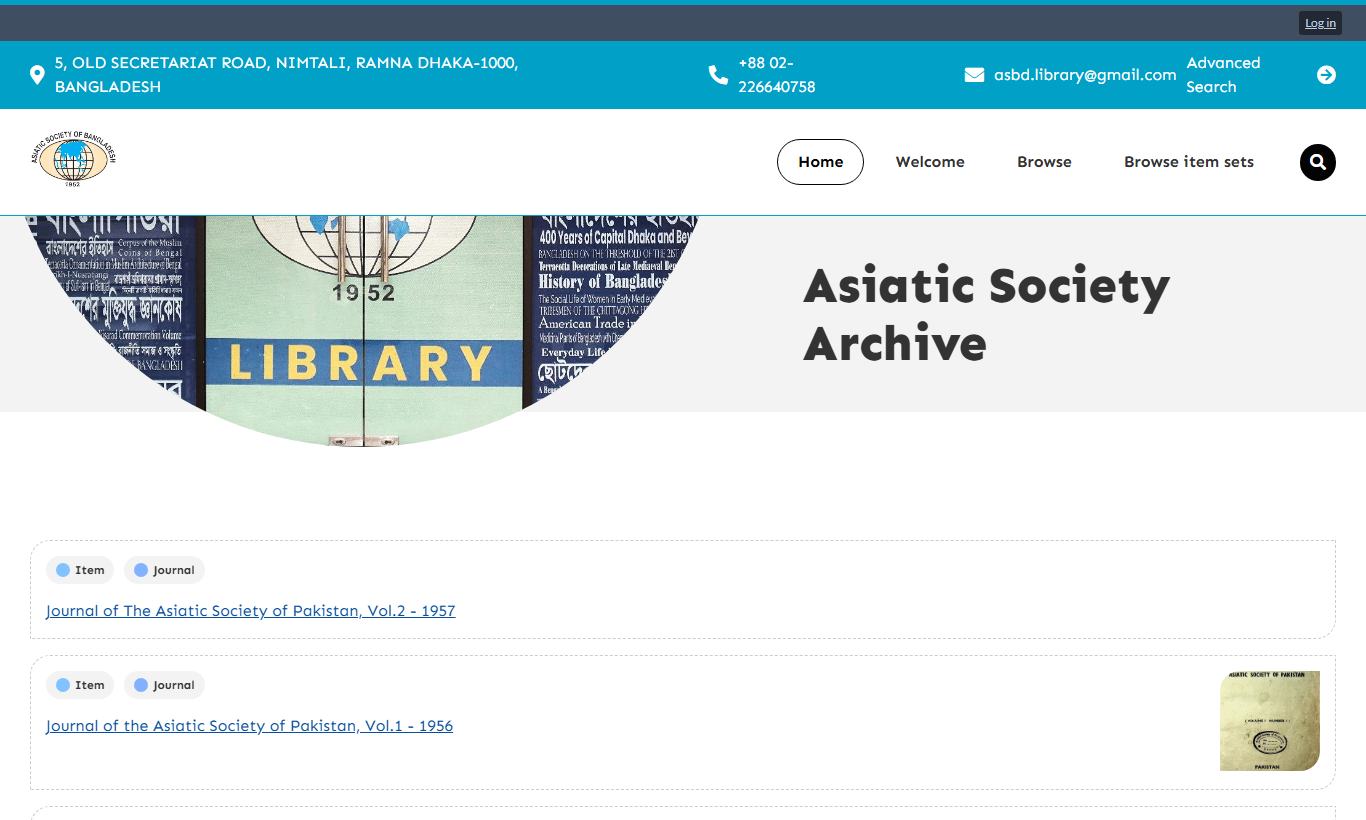Select the Home menu item
1366x820 pixels.
pyautogui.click(x=820, y=162)
